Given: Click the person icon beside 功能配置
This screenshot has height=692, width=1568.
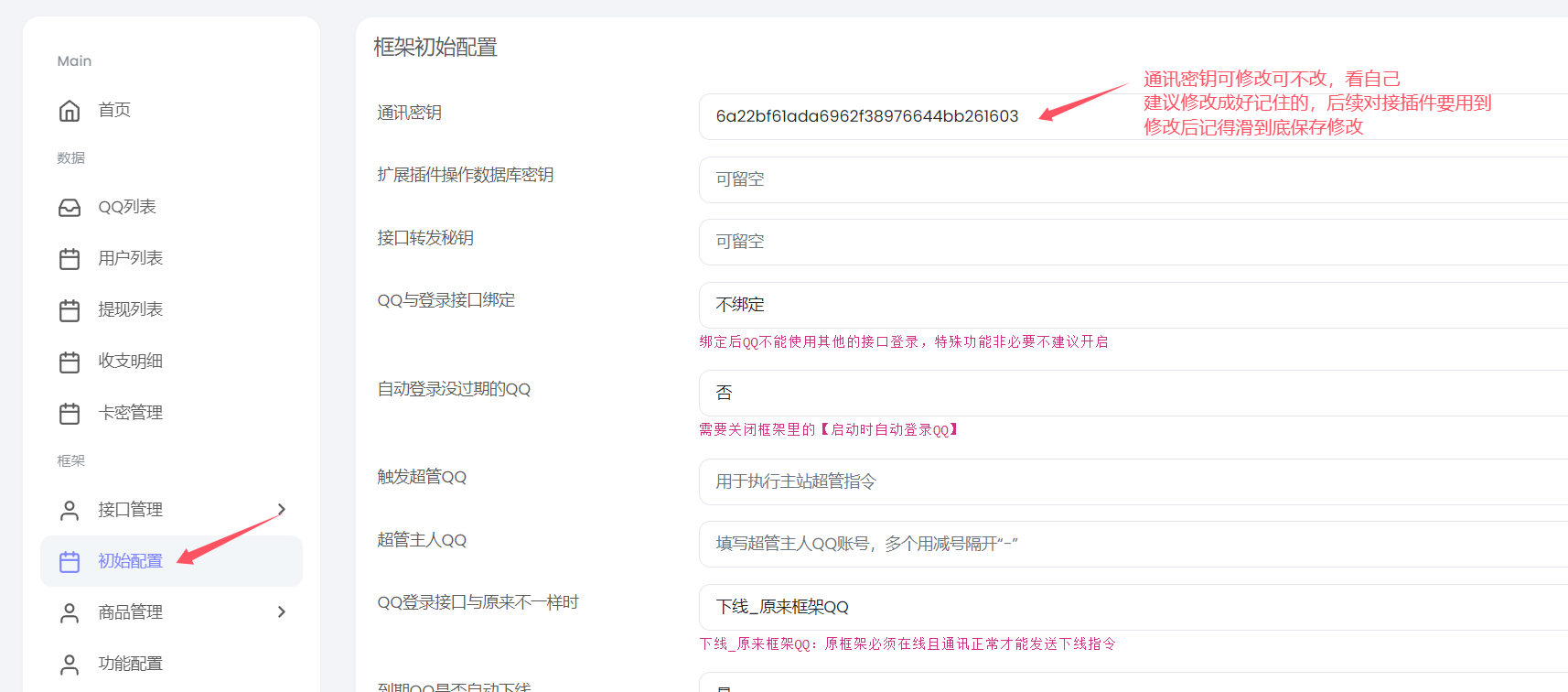Looking at the screenshot, I should coord(70,665).
